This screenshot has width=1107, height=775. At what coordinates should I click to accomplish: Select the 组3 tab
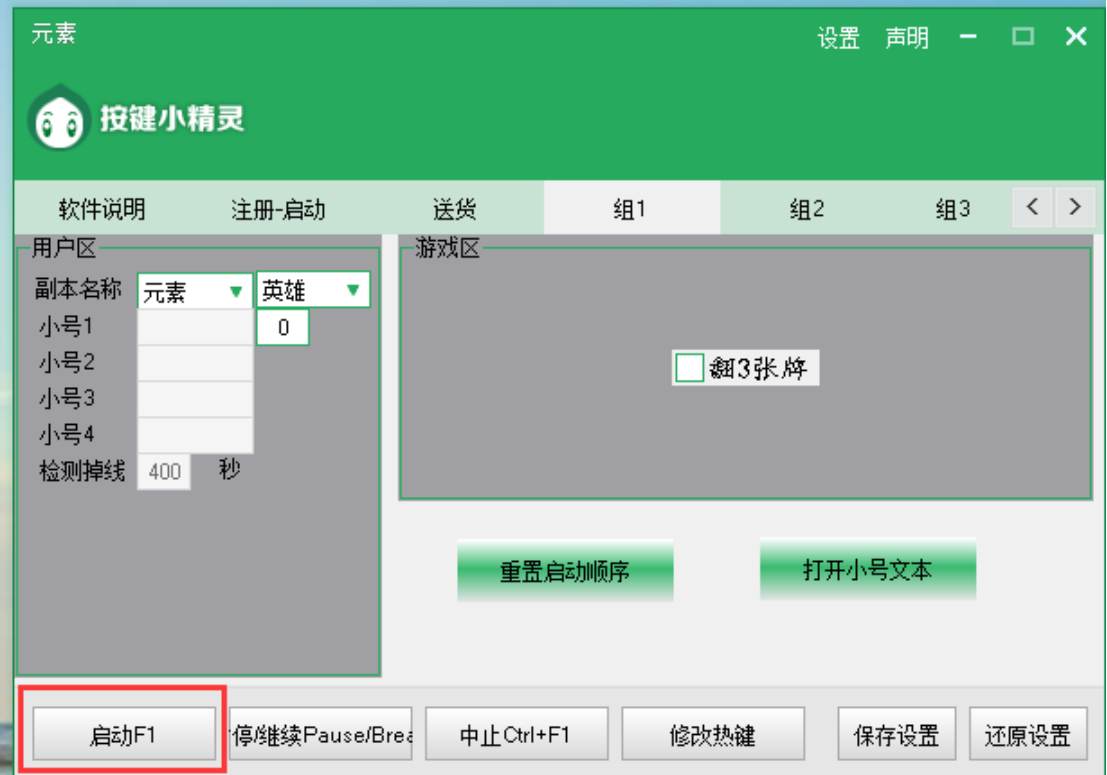pos(952,209)
